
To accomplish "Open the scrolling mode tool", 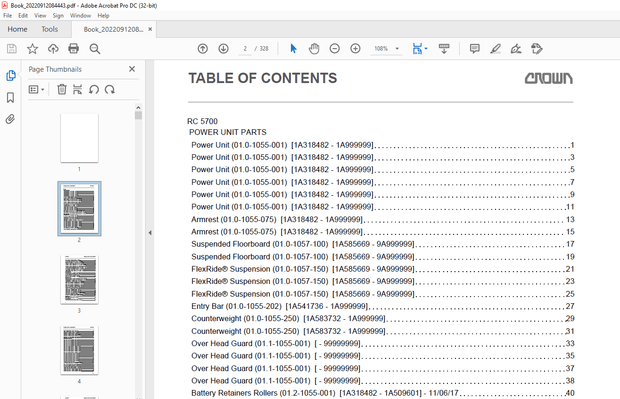I will click(444, 49).
